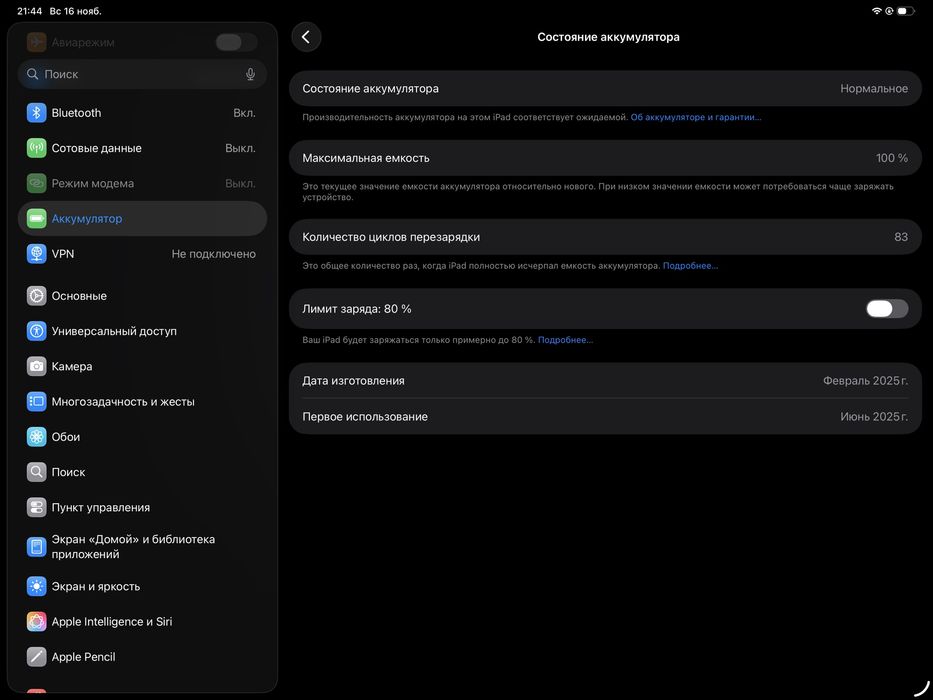Toggle the Airplane mode switch
The image size is (933, 700).
tap(236, 42)
